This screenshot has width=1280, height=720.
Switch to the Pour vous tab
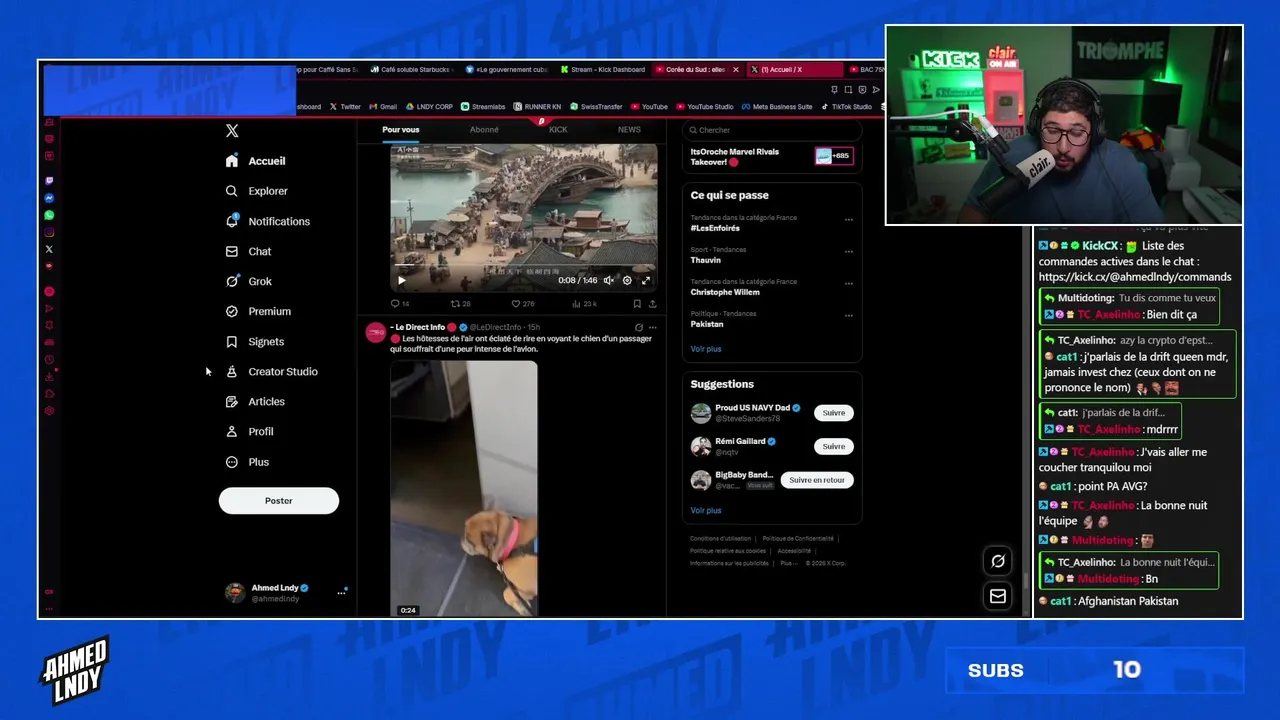(401, 130)
